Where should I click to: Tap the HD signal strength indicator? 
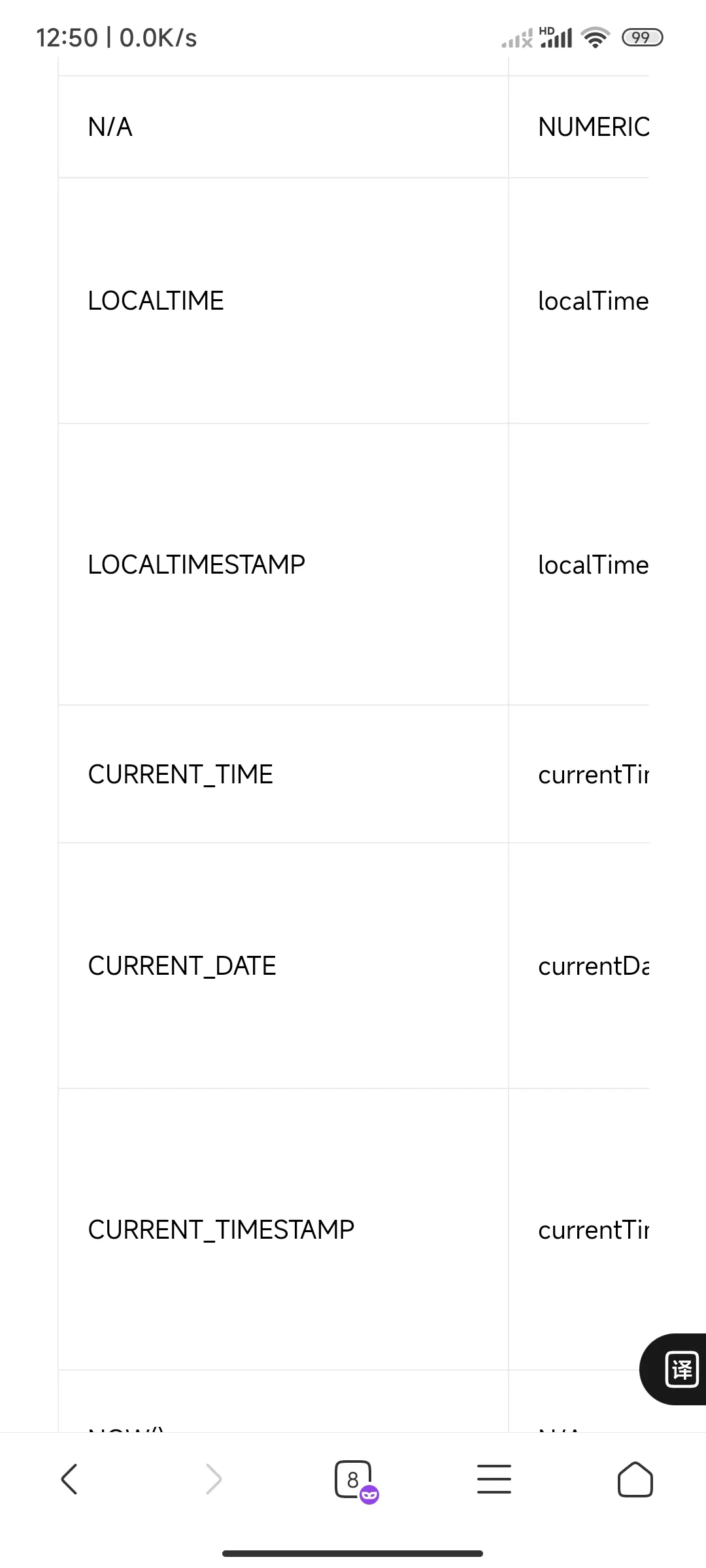tap(556, 37)
